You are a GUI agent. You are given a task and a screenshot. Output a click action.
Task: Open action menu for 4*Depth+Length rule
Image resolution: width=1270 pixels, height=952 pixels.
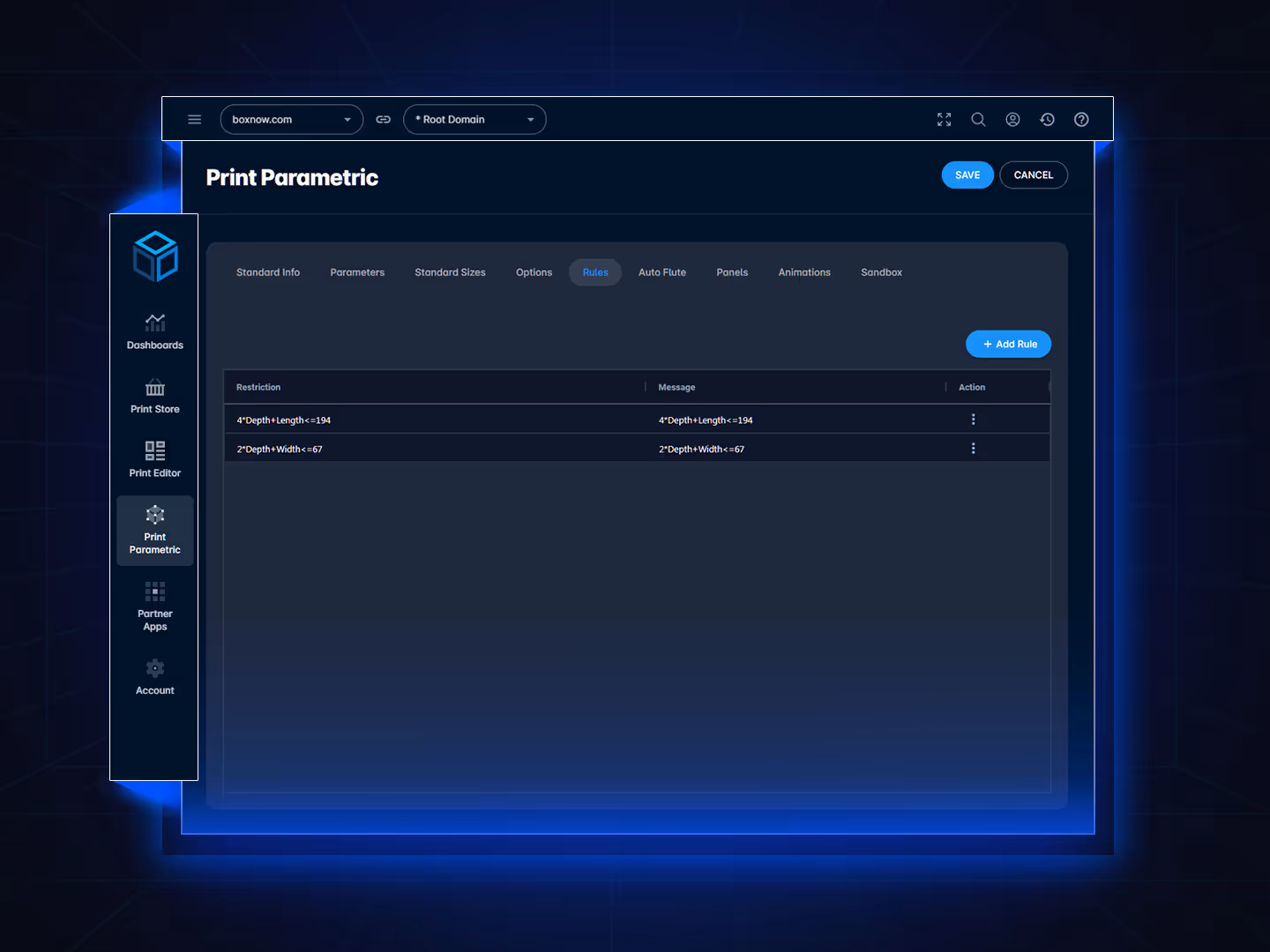pos(973,420)
